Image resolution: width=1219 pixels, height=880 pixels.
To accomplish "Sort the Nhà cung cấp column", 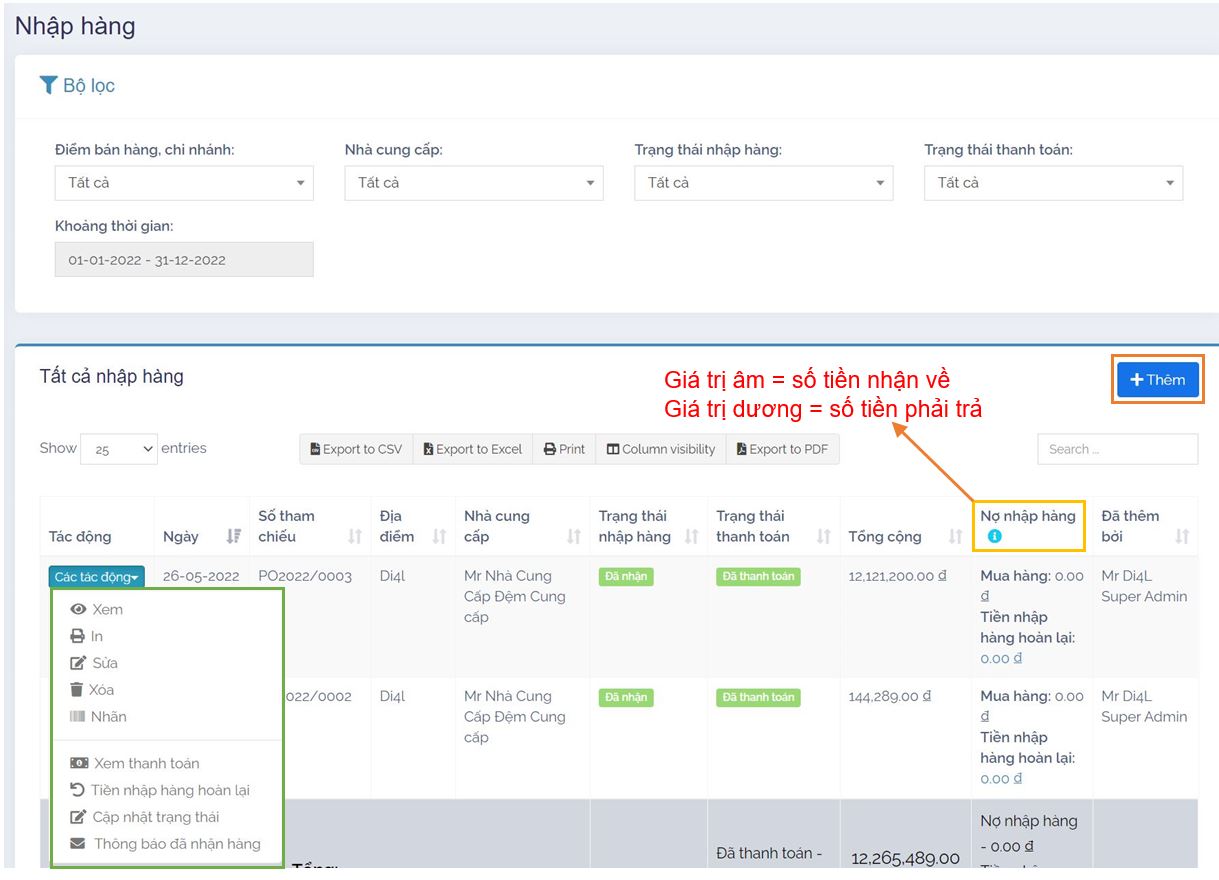I will [573, 537].
